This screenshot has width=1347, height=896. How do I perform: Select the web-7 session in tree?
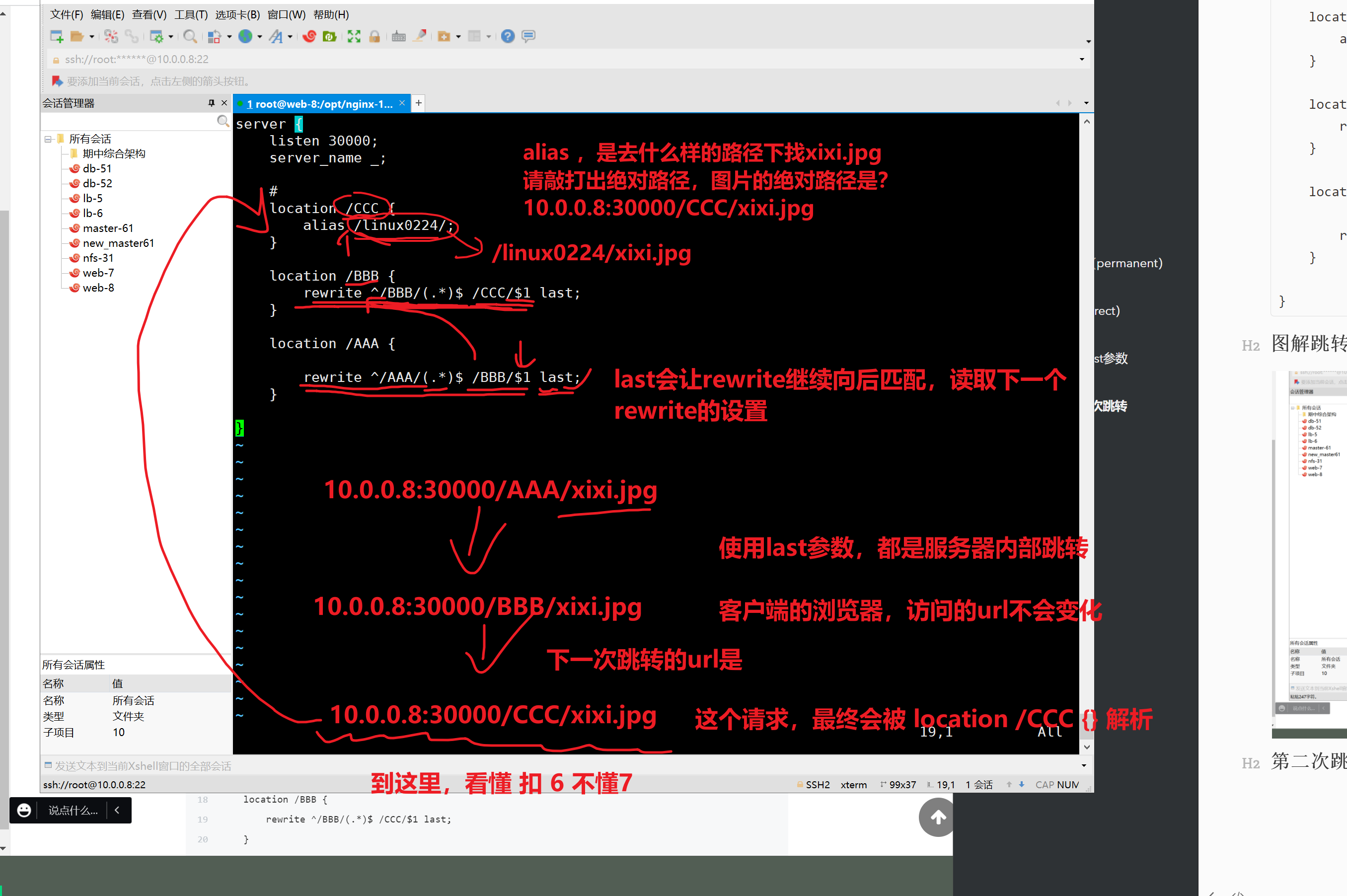(98, 273)
